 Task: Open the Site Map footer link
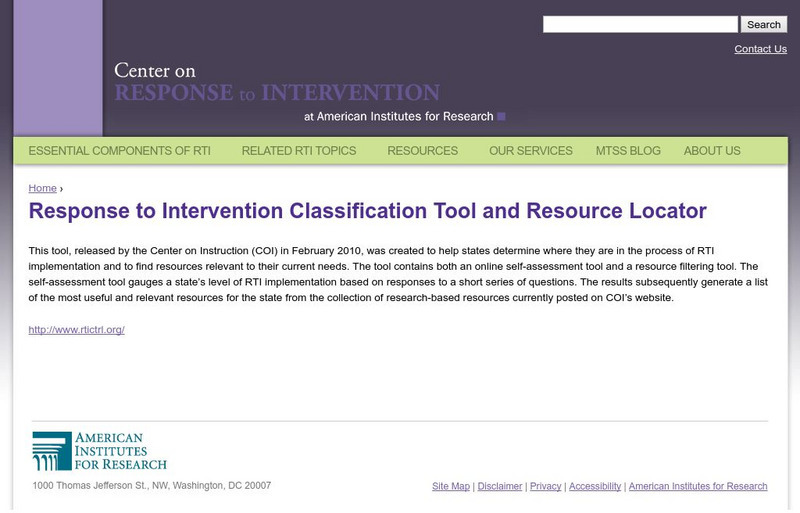coord(451,486)
